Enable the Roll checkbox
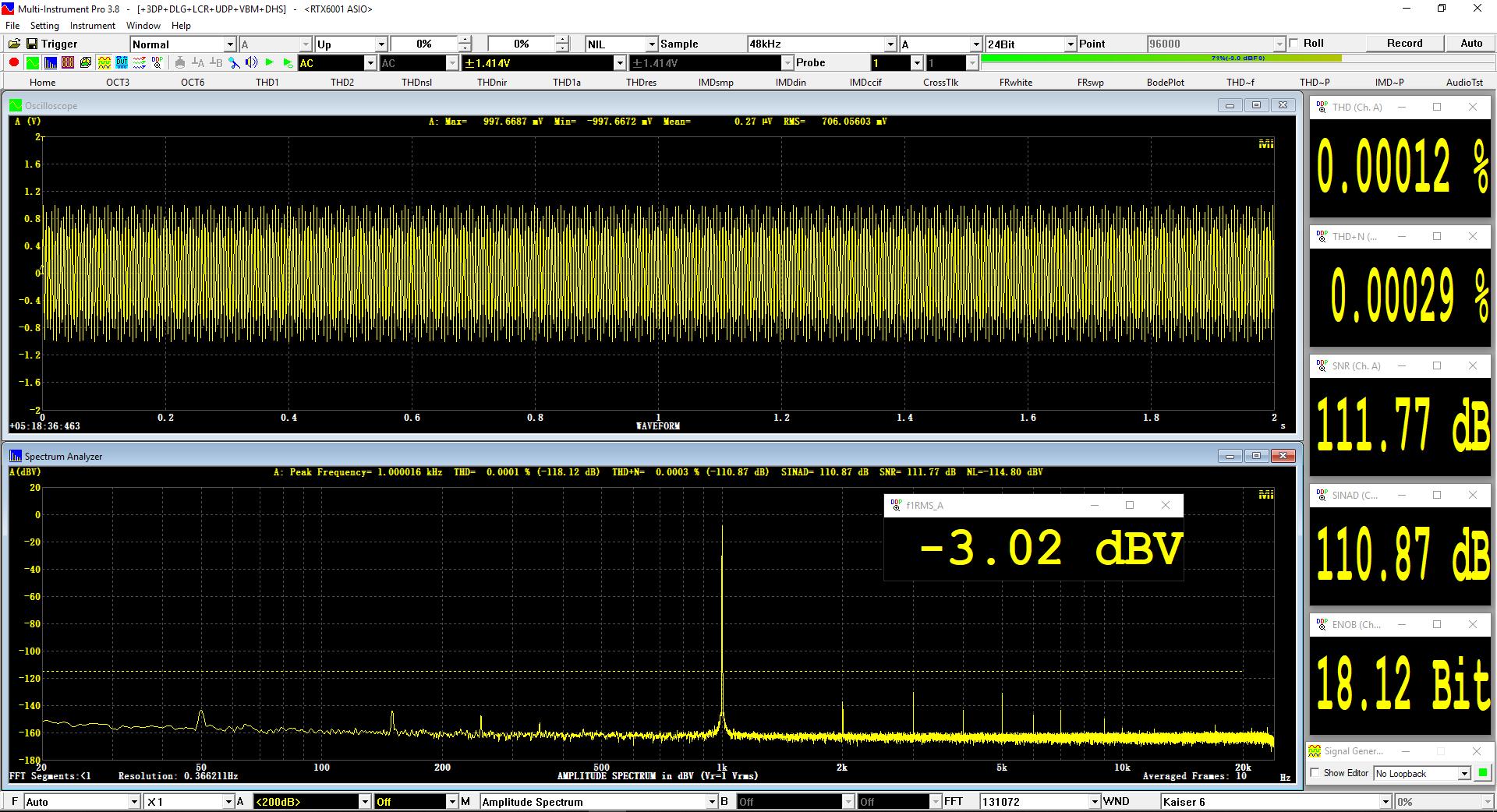1497x812 pixels. [1294, 44]
